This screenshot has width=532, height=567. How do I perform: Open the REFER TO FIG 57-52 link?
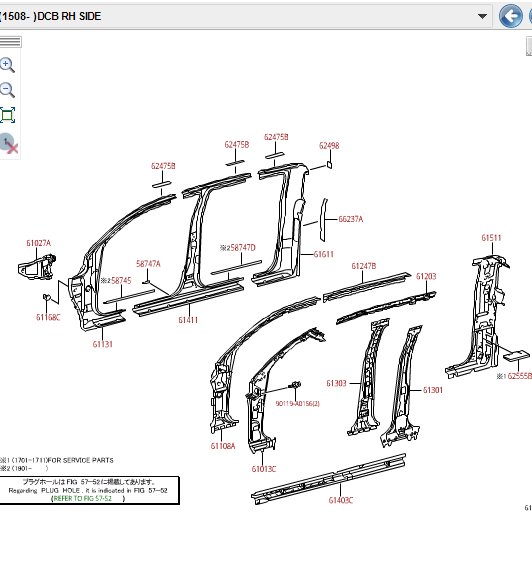83,498
